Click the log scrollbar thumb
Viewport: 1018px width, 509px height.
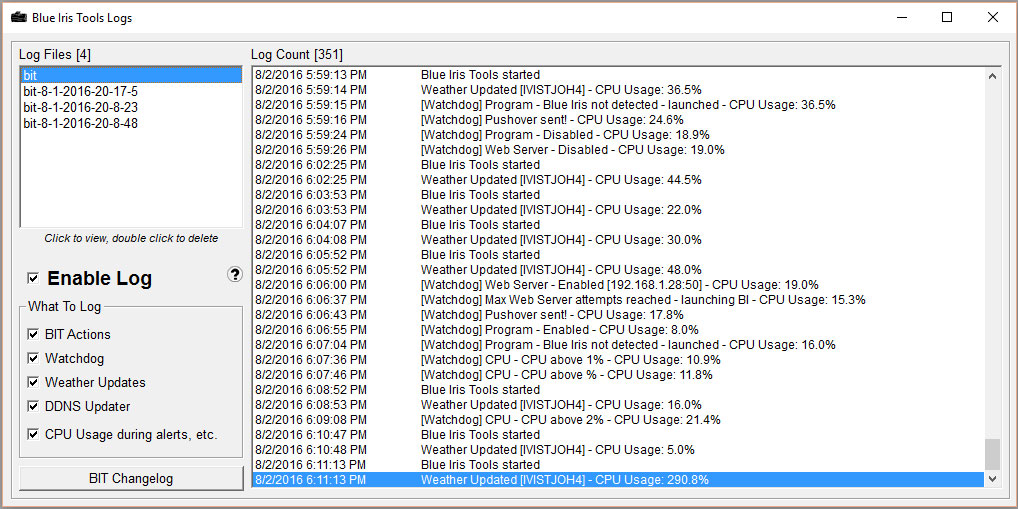pyautogui.click(x=992, y=453)
